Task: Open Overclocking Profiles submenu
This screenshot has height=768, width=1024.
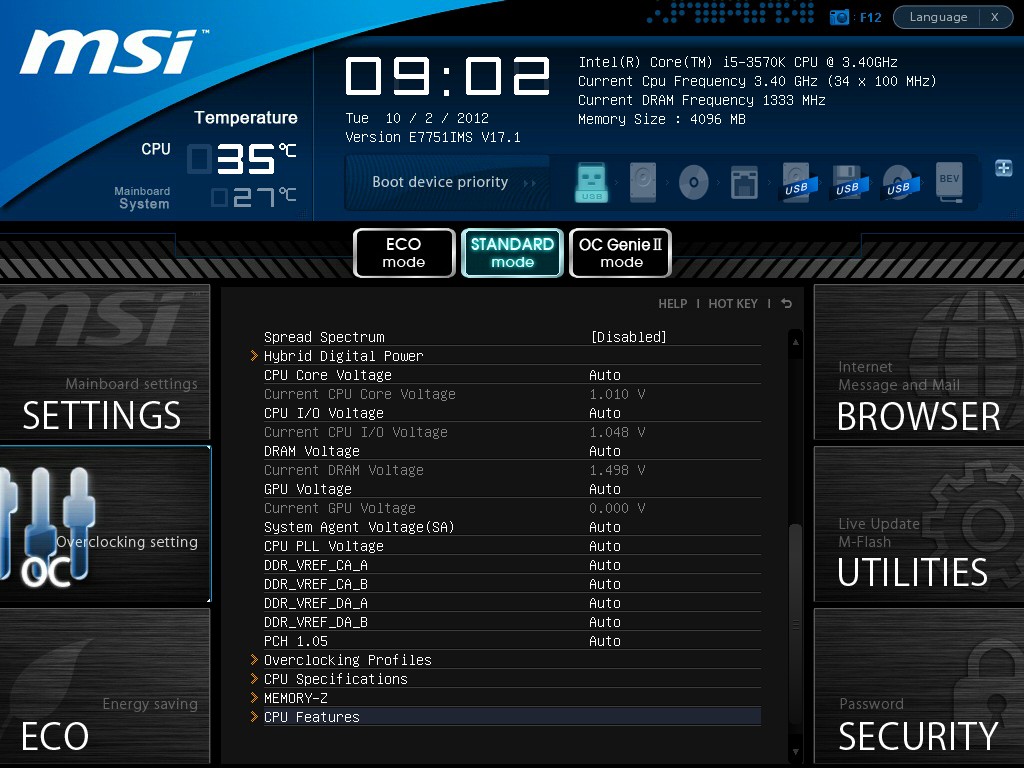Action: click(x=347, y=660)
